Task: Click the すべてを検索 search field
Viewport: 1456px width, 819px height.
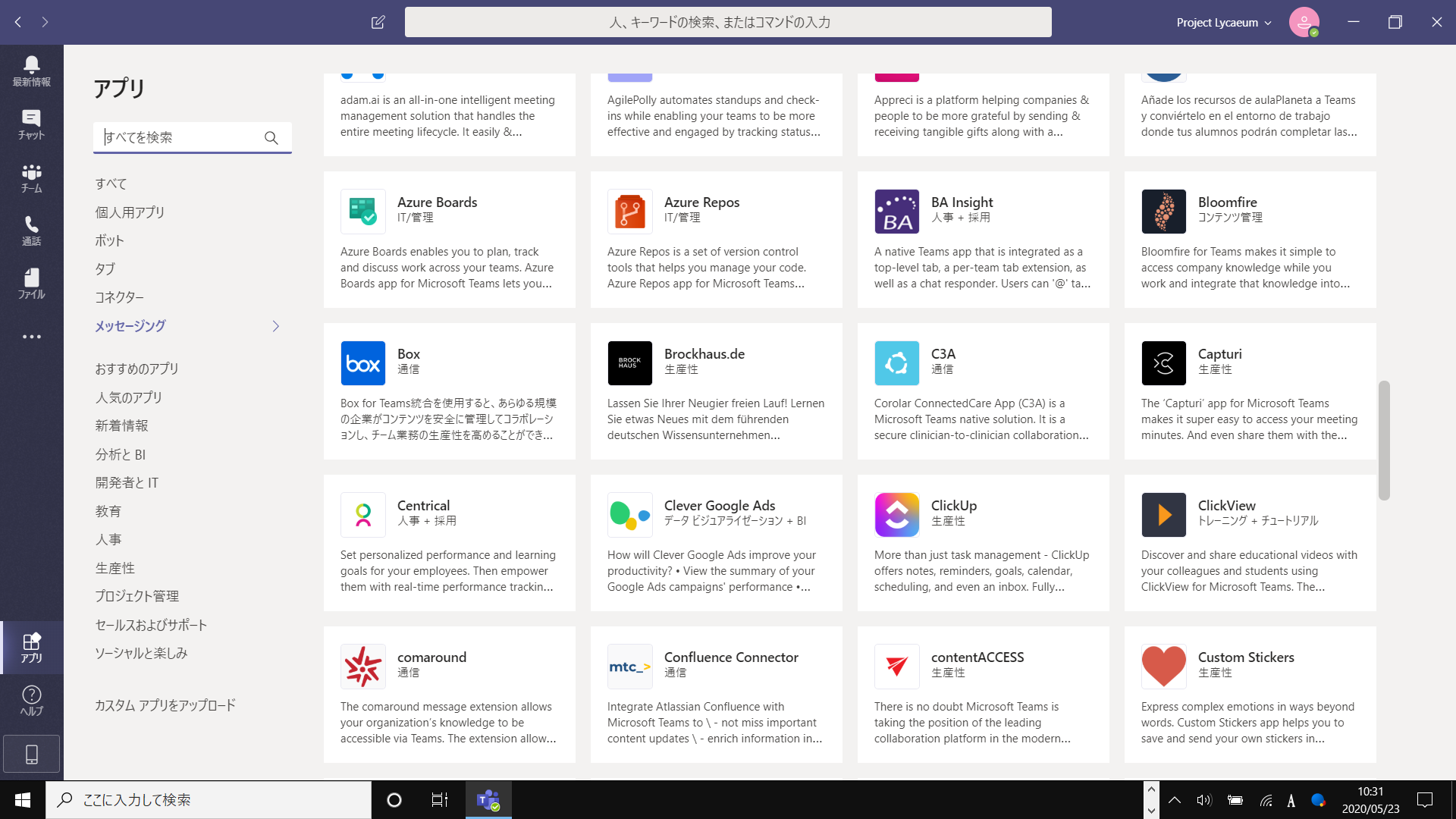Action: (178, 137)
